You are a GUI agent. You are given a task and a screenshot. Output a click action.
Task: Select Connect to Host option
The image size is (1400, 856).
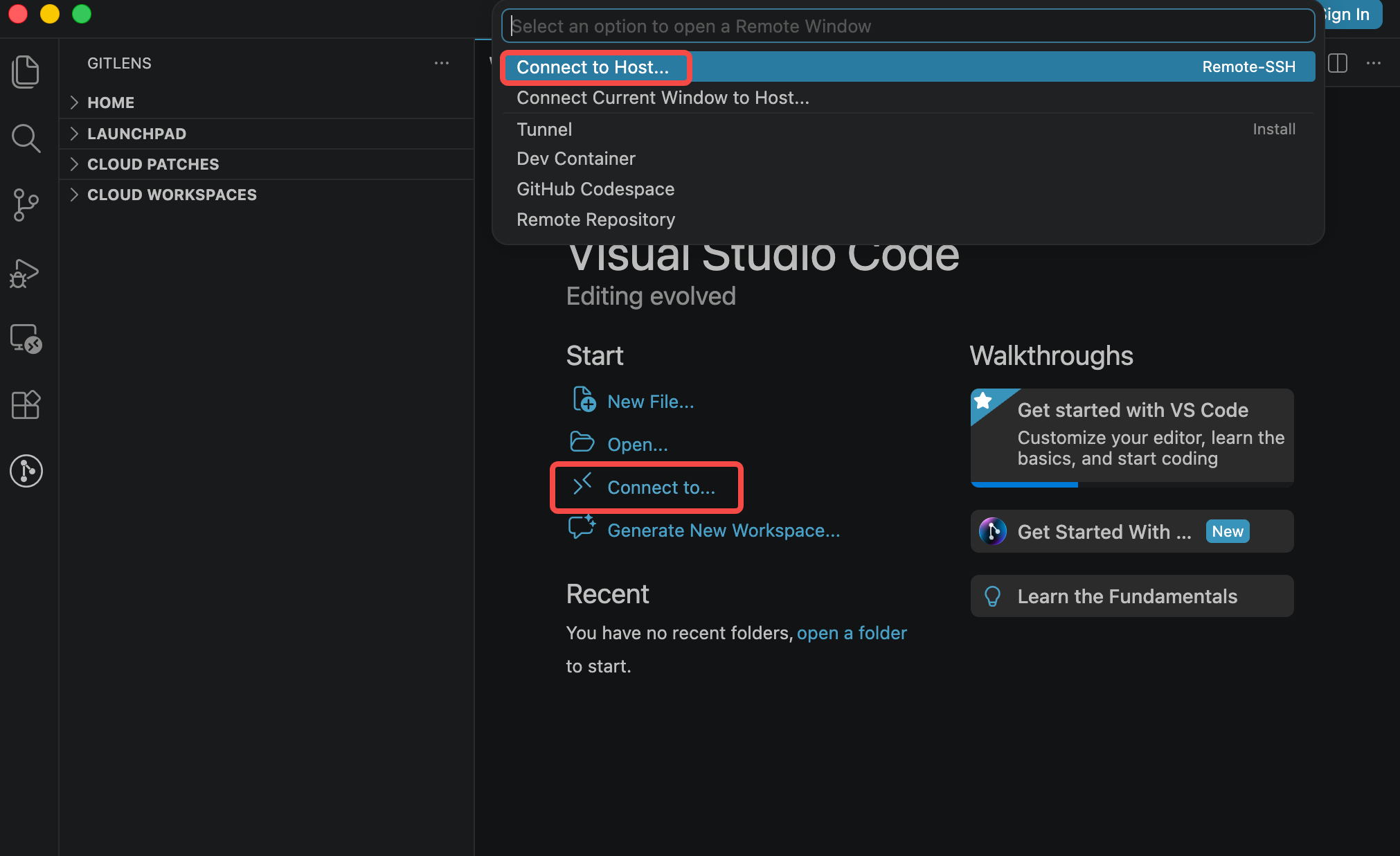tap(908, 67)
